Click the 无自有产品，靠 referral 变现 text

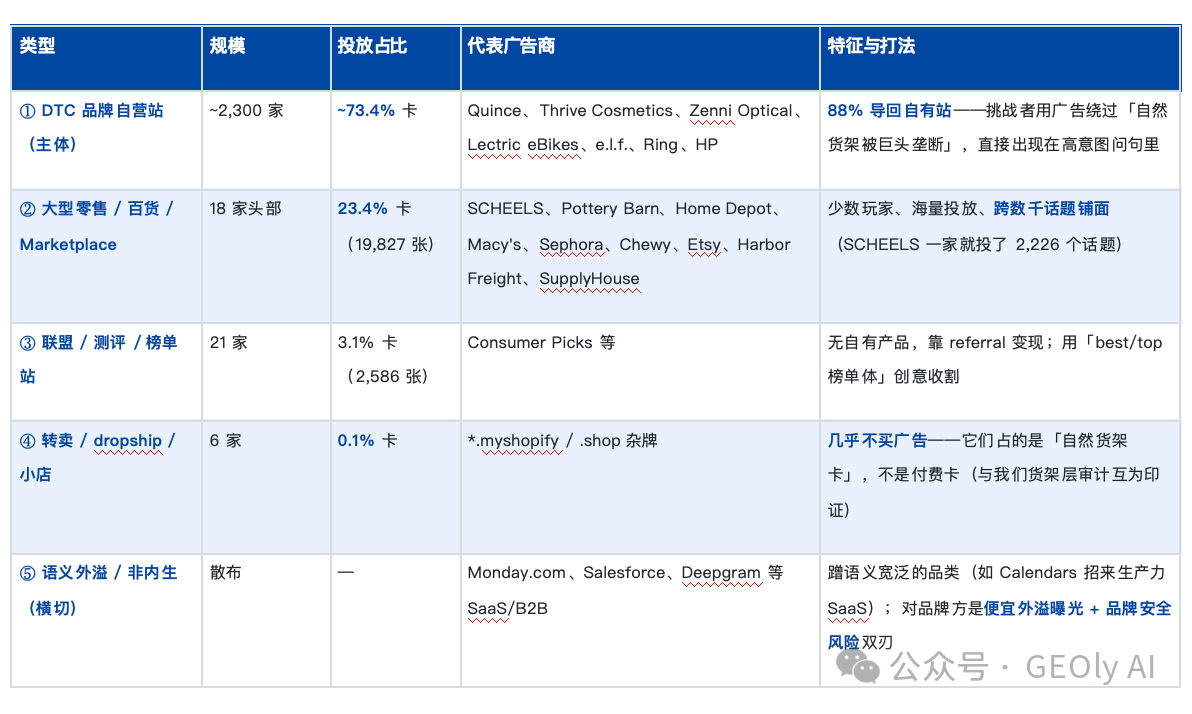(x=935, y=342)
